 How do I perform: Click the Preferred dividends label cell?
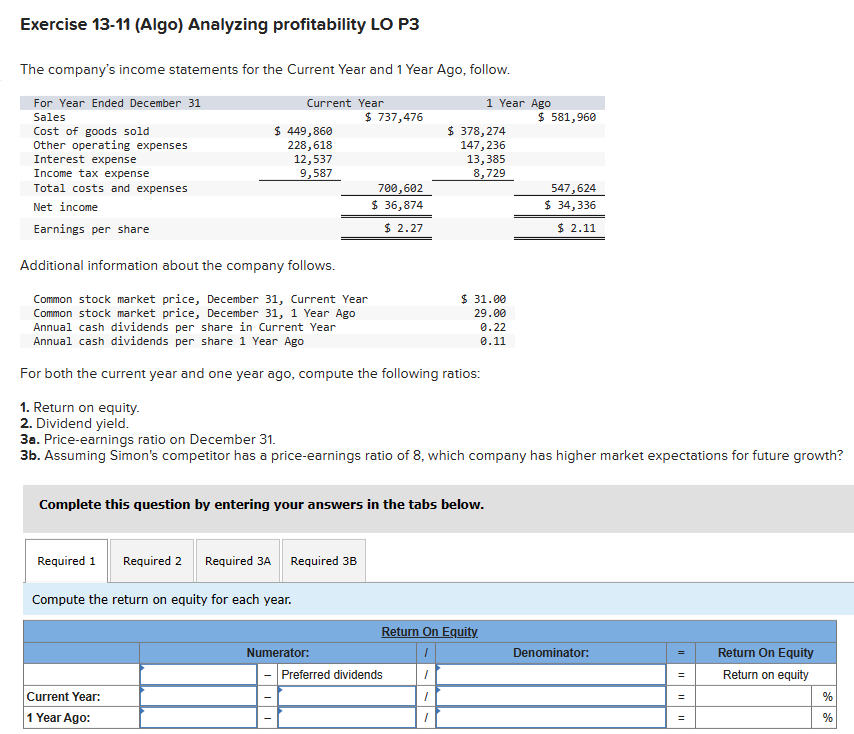pyautogui.click(x=347, y=675)
